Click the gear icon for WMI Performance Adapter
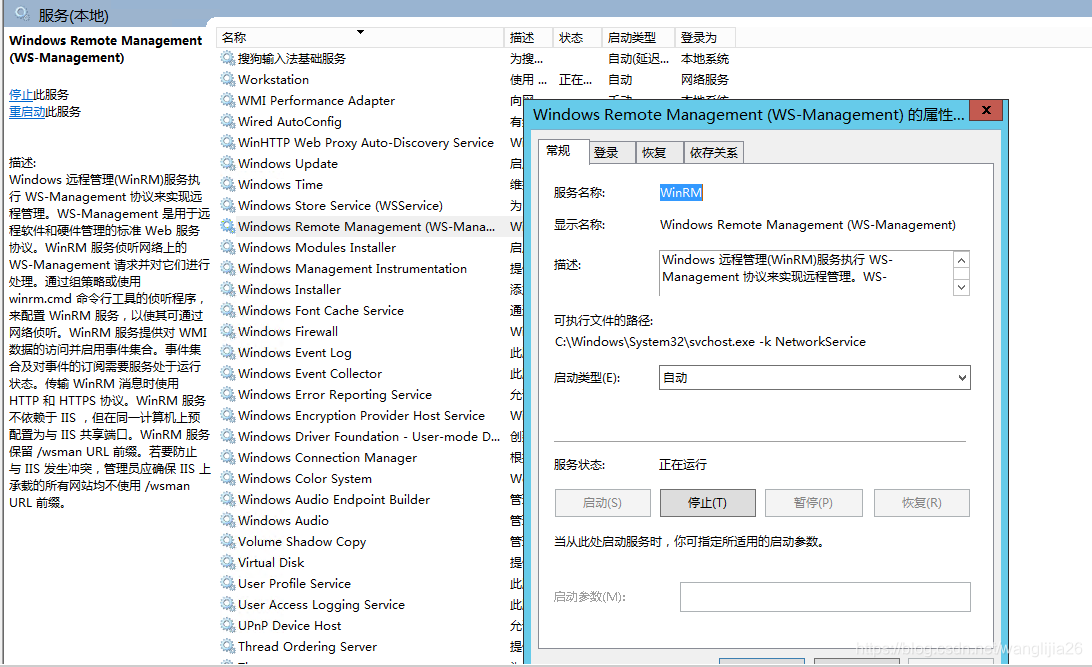The width and height of the screenshot is (1092, 667). [228, 100]
